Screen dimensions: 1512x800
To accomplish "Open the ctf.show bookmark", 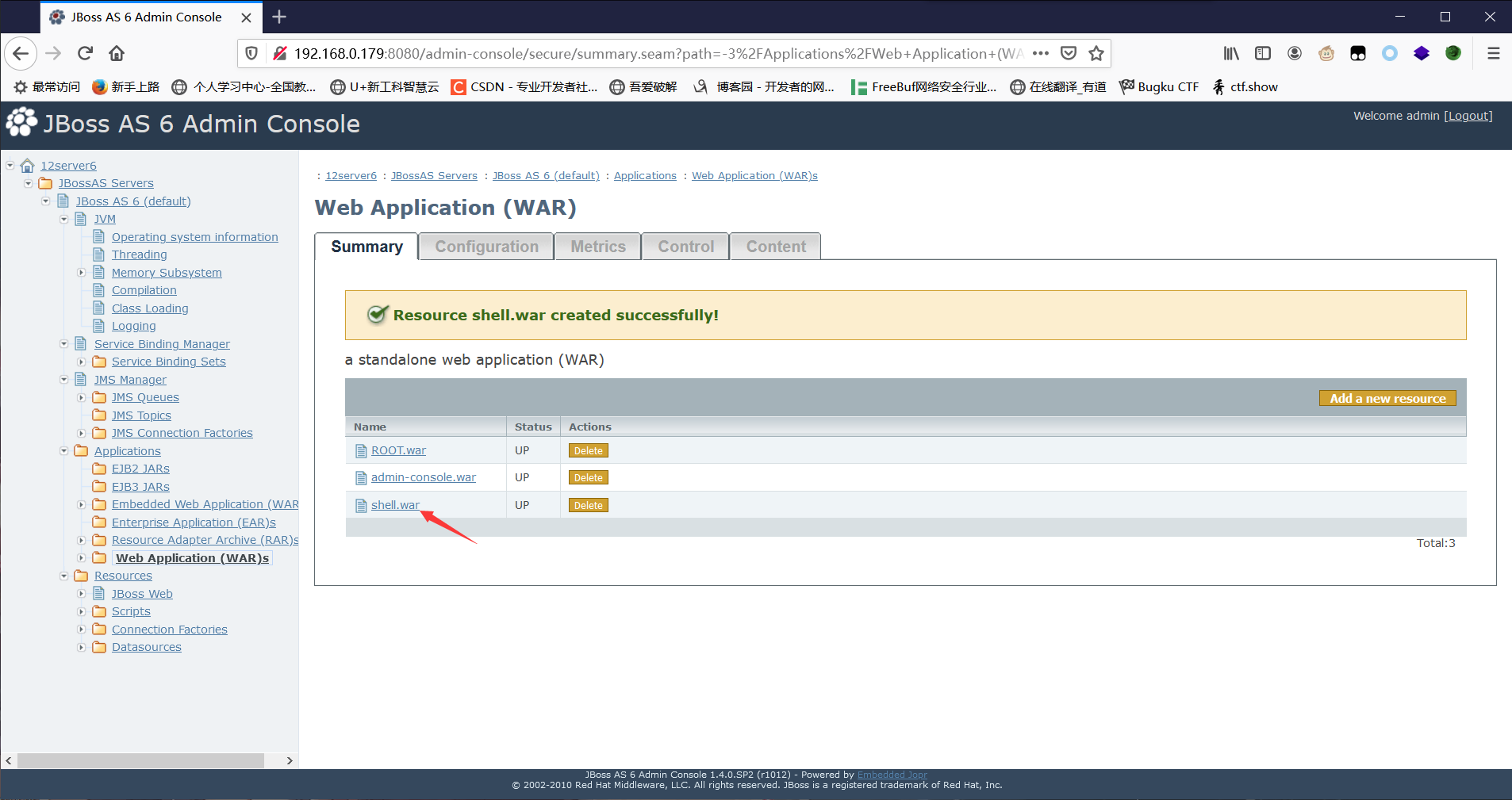I will click(x=1245, y=86).
